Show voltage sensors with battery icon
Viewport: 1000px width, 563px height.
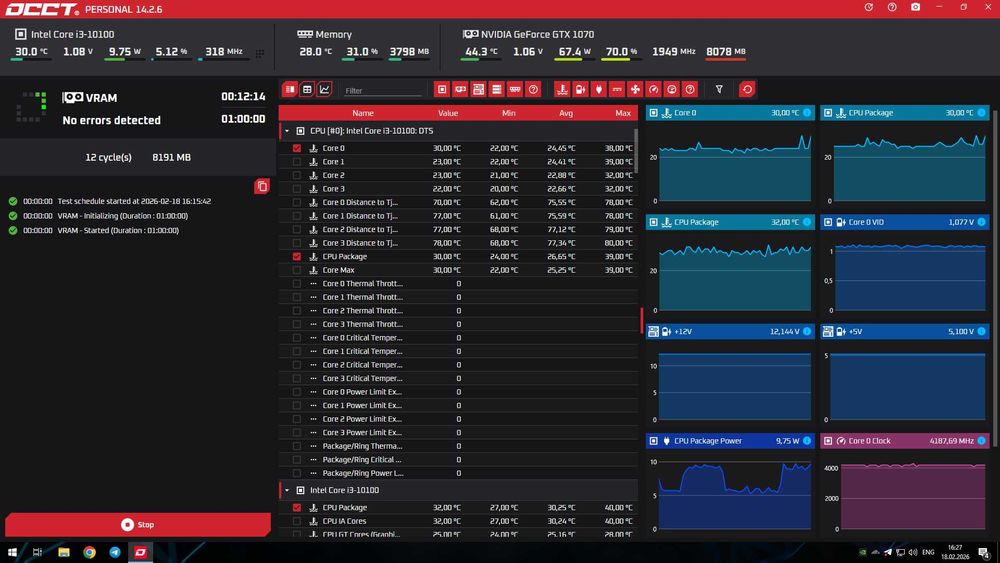coord(580,89)
